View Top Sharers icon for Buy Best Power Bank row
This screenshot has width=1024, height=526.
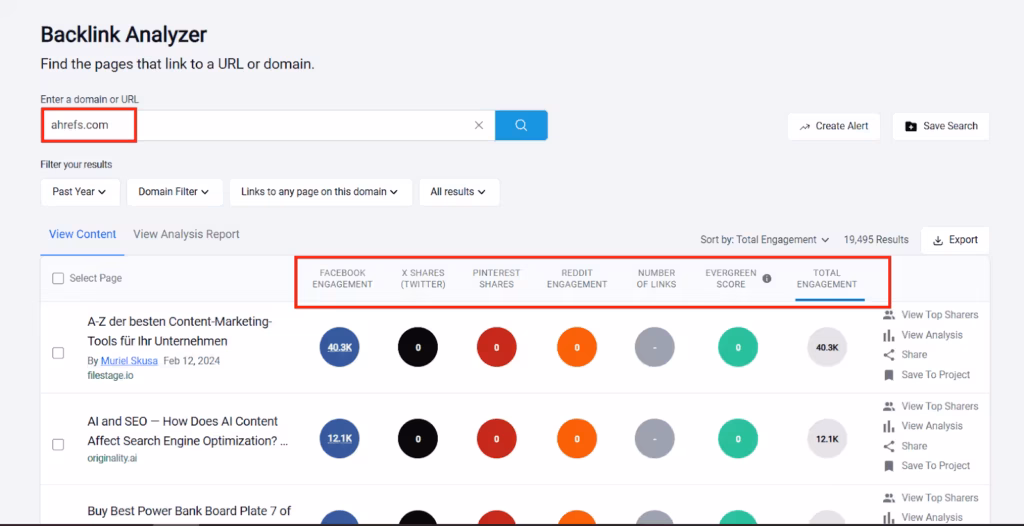point(888,498)
